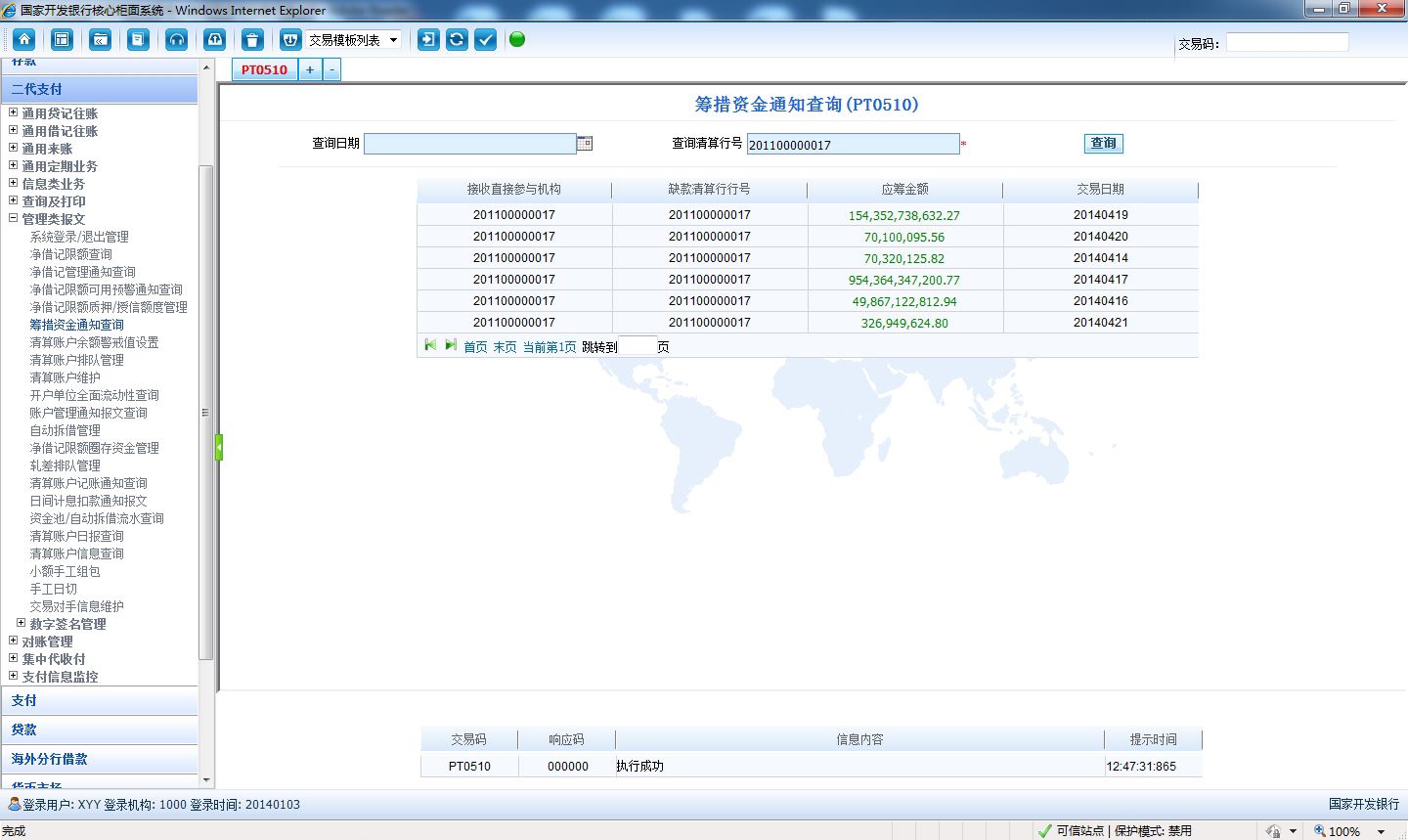Select amount cell 154,352,738,632.27
1408x840 pixels.
[x=904, y=215]
